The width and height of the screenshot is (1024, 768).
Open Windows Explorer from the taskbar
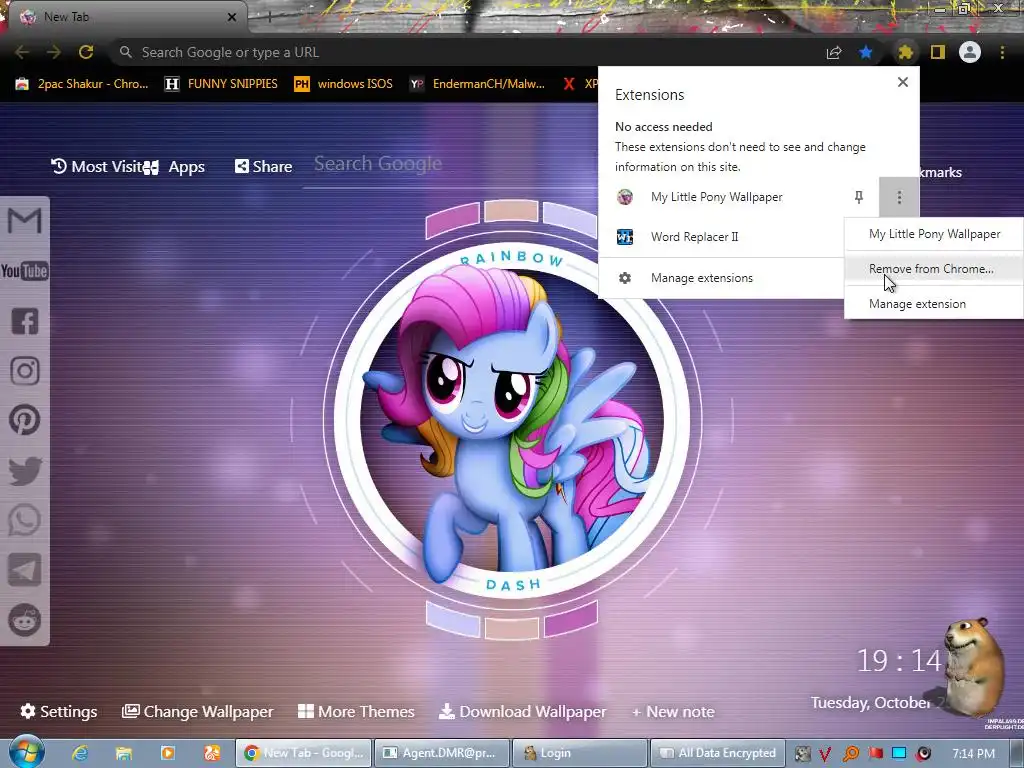[123, 753]
